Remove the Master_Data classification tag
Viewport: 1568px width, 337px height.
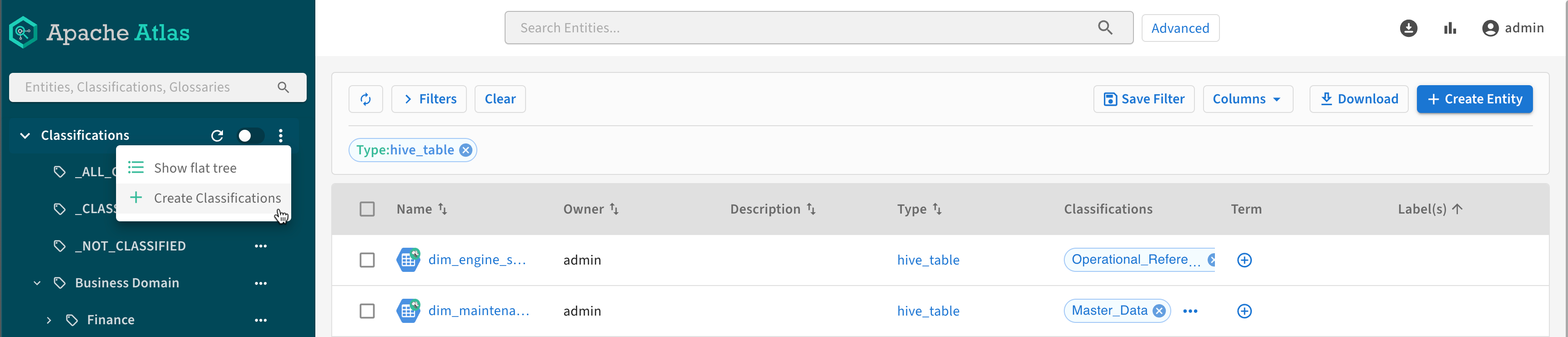click(1159, 311)
